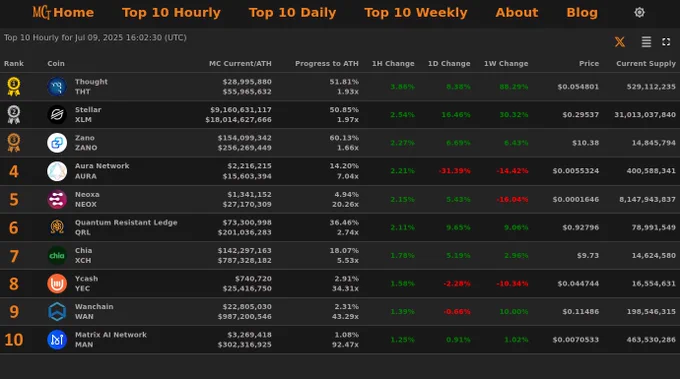Click the gold rank 1 medal
This screenshot has width=680, height=379.
14,86
